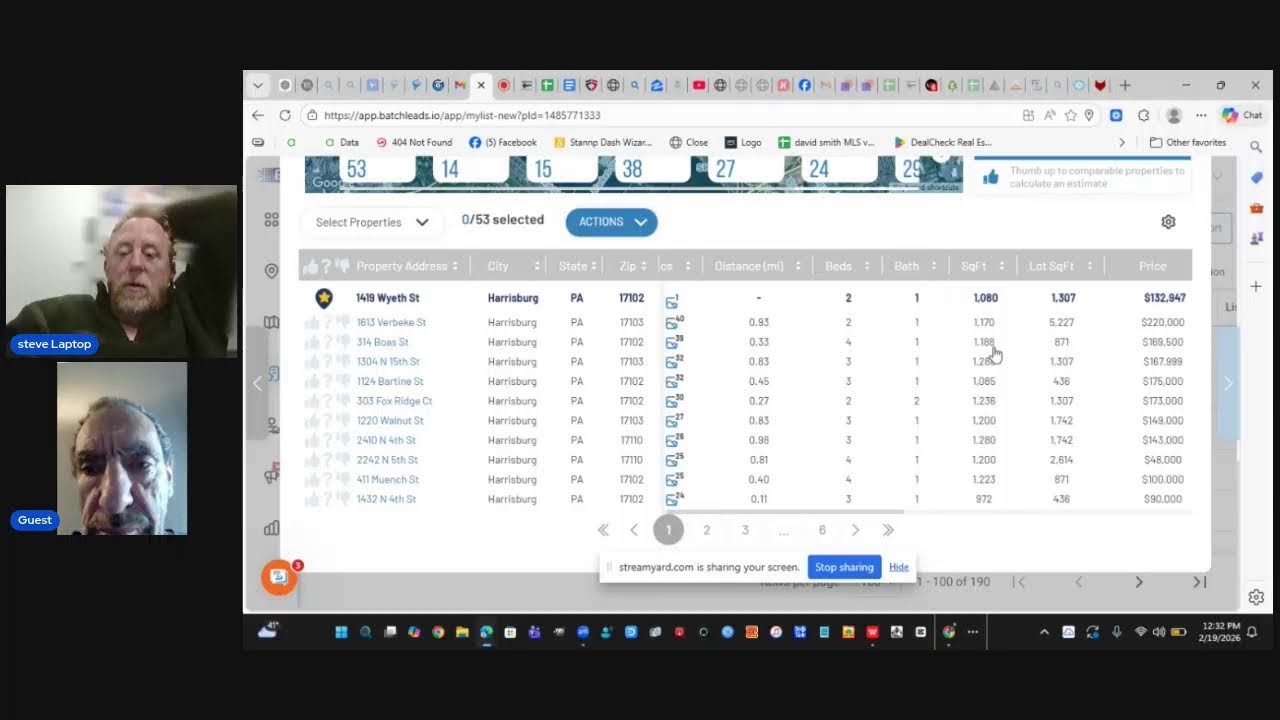Image resolution: width=1280 pixels, height=720 pixels.
Task: Click the star pin for 1419 Wyeth St
Action: (x=324, y=298)
